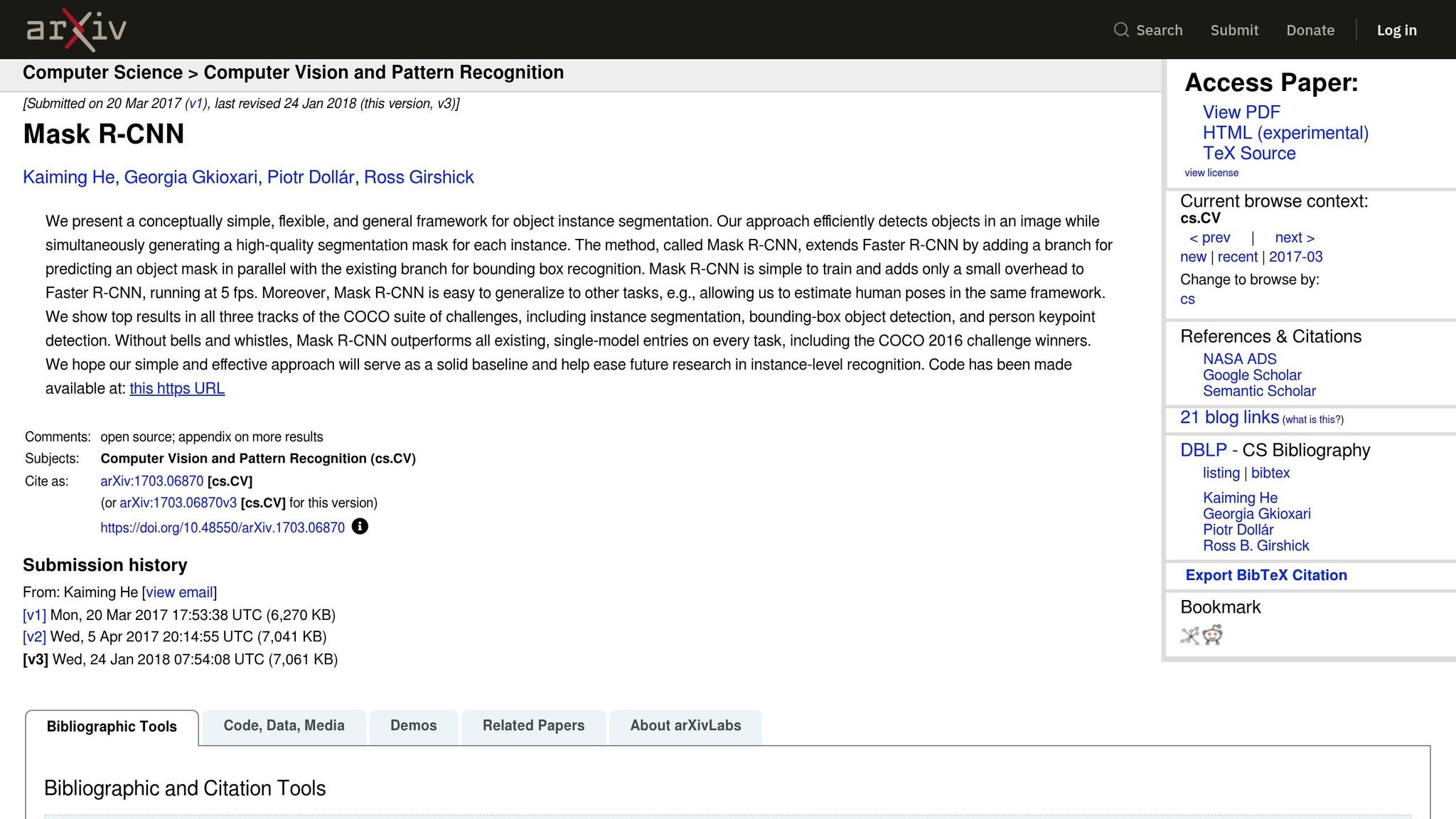Image resolution: width=1456 pixels, height=819 pixels.
Task: Click the DOI info icon
Action: pyautogui.click(x=360, y=527)
